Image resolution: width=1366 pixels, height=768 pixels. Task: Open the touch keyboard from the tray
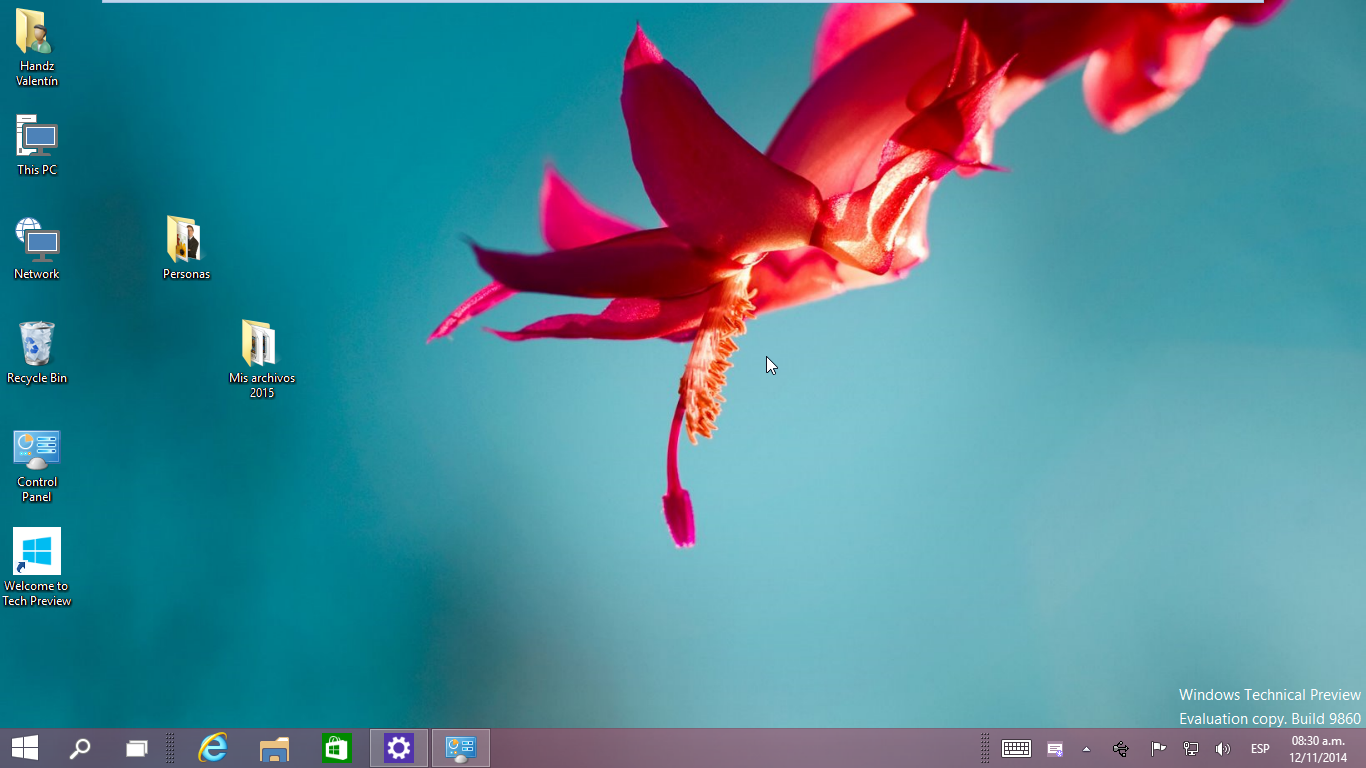(x=1016, y=749)
